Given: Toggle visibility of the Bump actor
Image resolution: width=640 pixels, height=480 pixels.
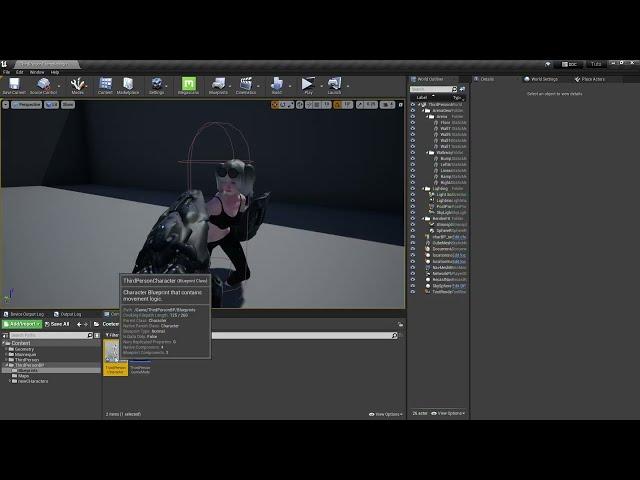Looking at the screenshot, I should pyautogui.click(x=413, y=158).
